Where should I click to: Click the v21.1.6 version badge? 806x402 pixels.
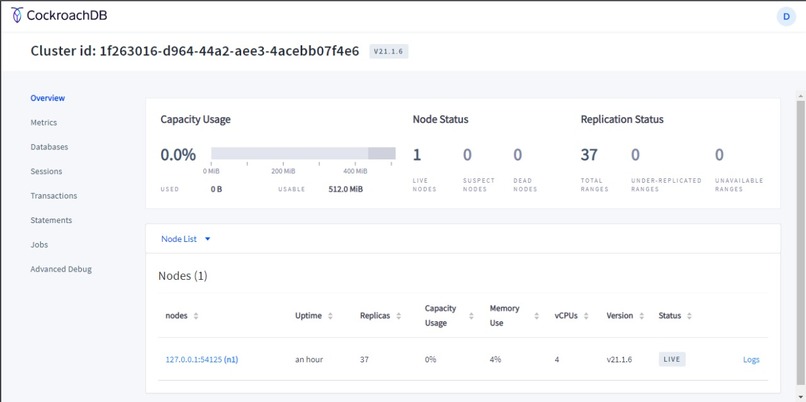tap(389, 51)
